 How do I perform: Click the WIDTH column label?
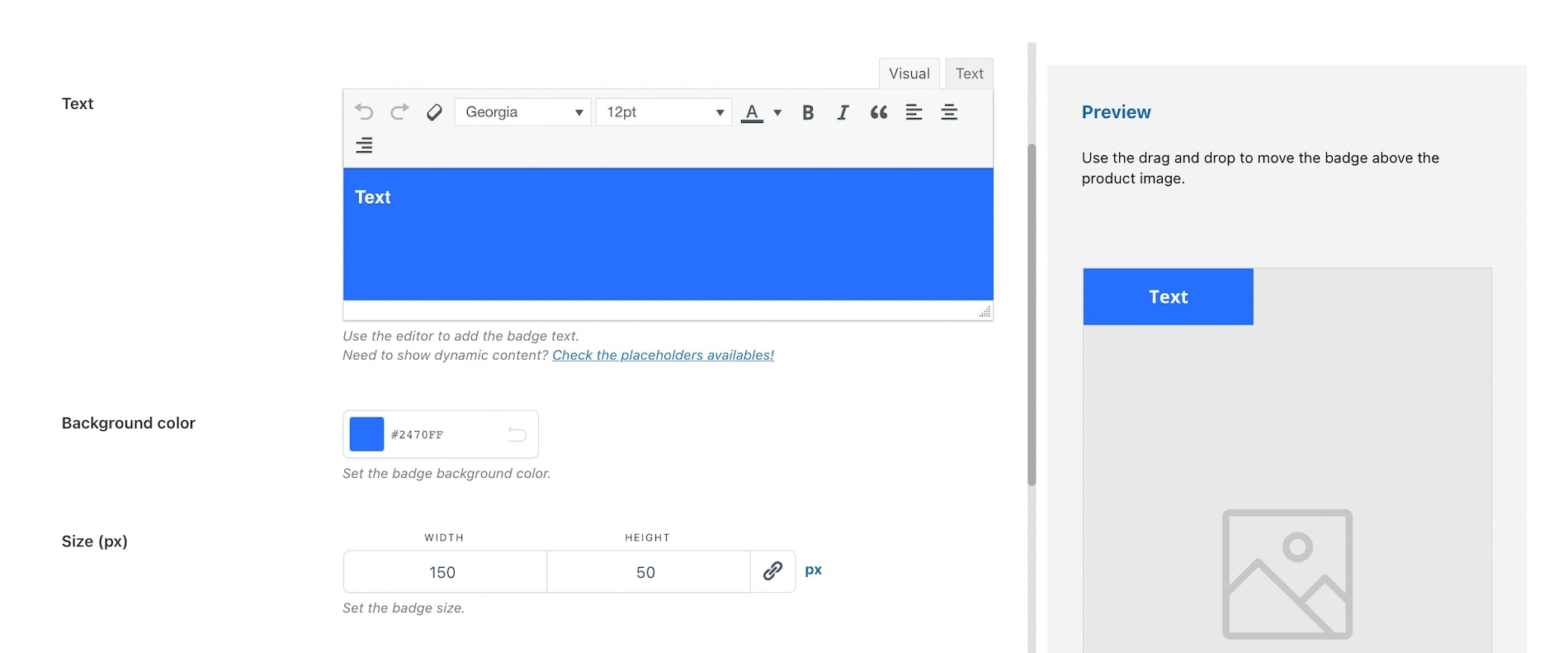pyautogui.click(x=444, y=537)
